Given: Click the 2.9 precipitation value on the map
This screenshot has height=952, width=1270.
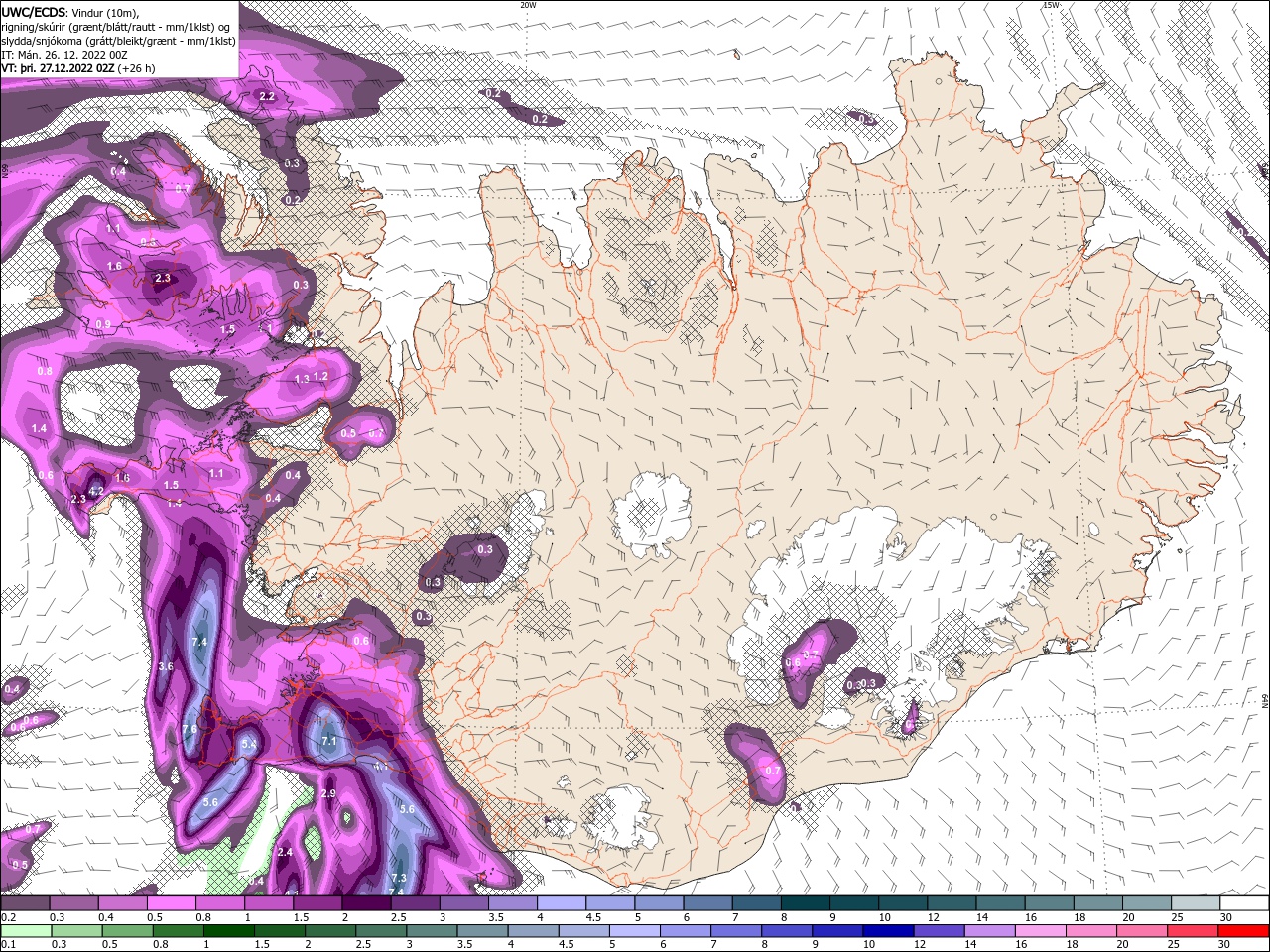Looking at the screenshot, I should [x=329, y=794].
